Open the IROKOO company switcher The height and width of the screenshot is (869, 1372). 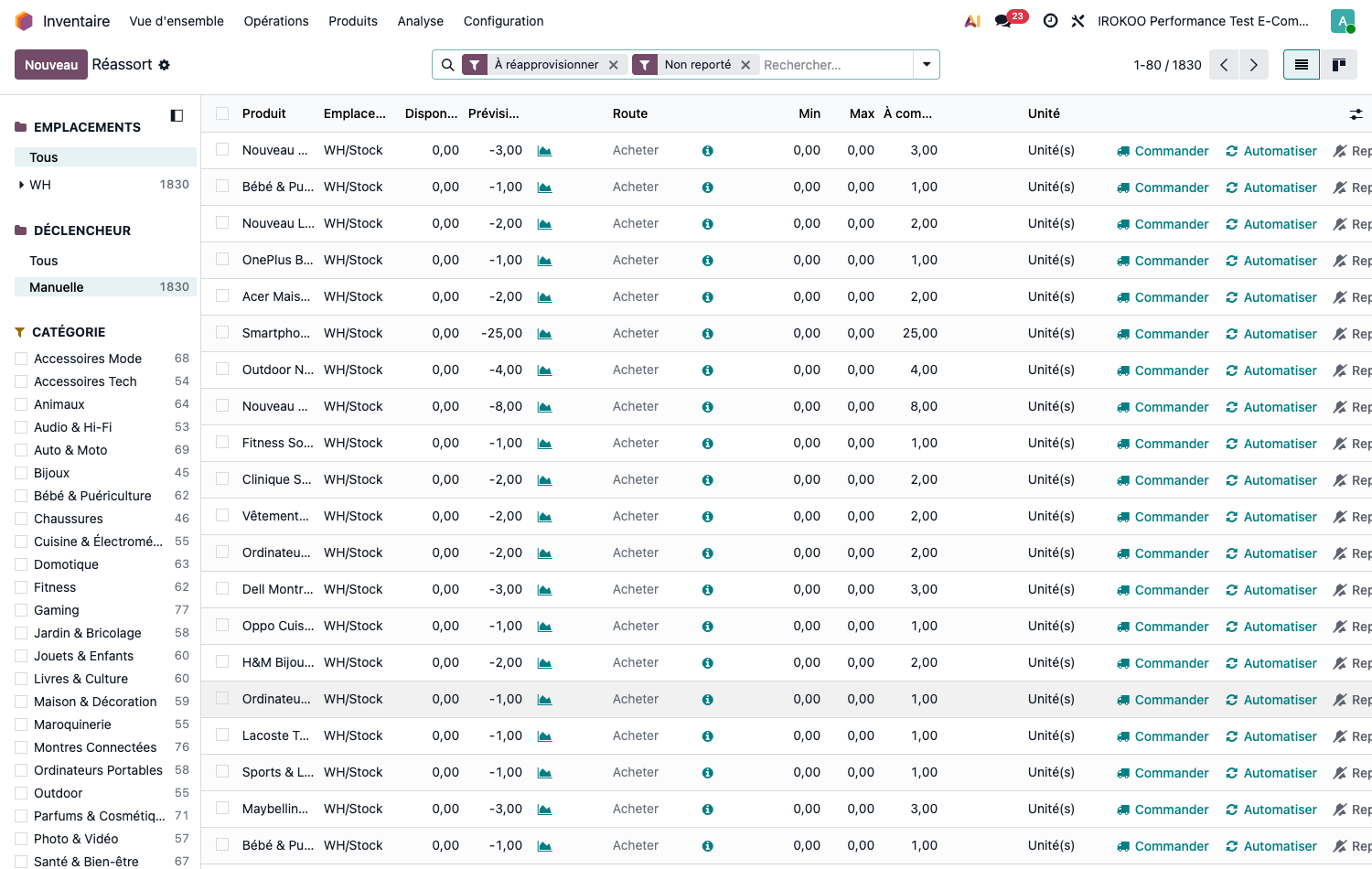[x=1203, y=21]
